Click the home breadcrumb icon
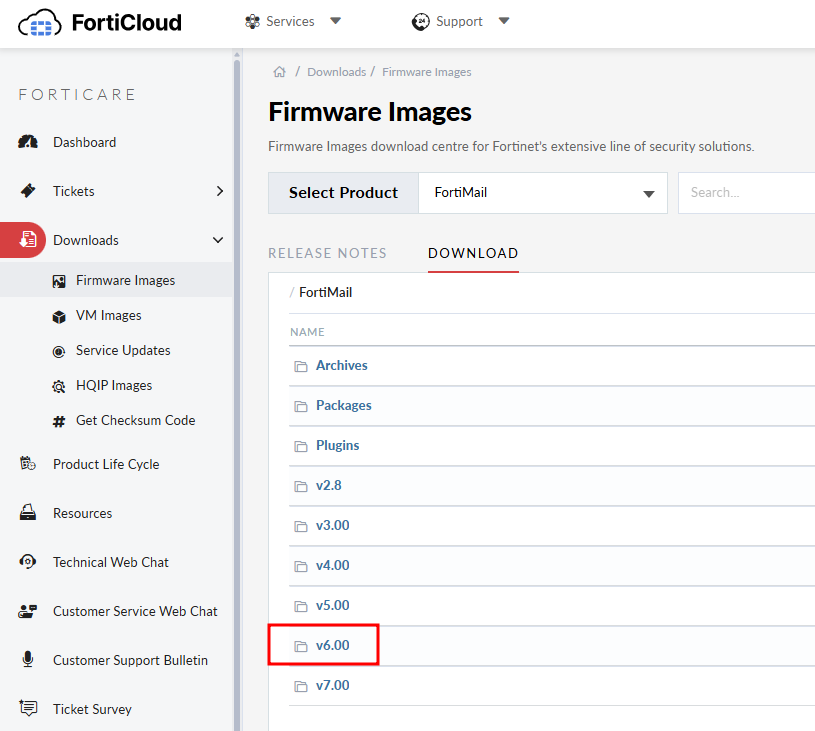The height and width of the screenshot is (731, 815). [x=280, y=72]
